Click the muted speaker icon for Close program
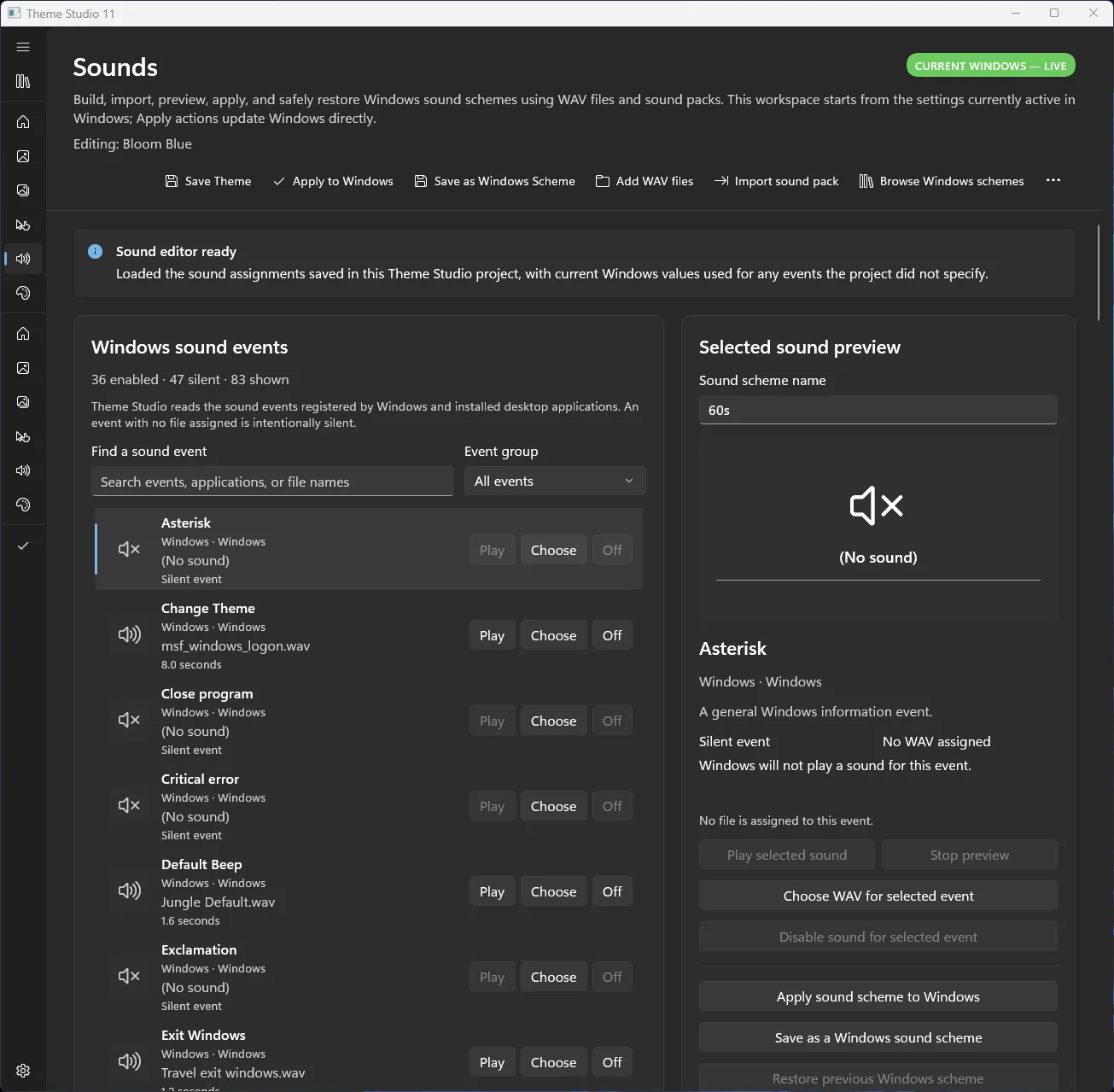The image size is (1114, 1092). (x=129, y=720)
